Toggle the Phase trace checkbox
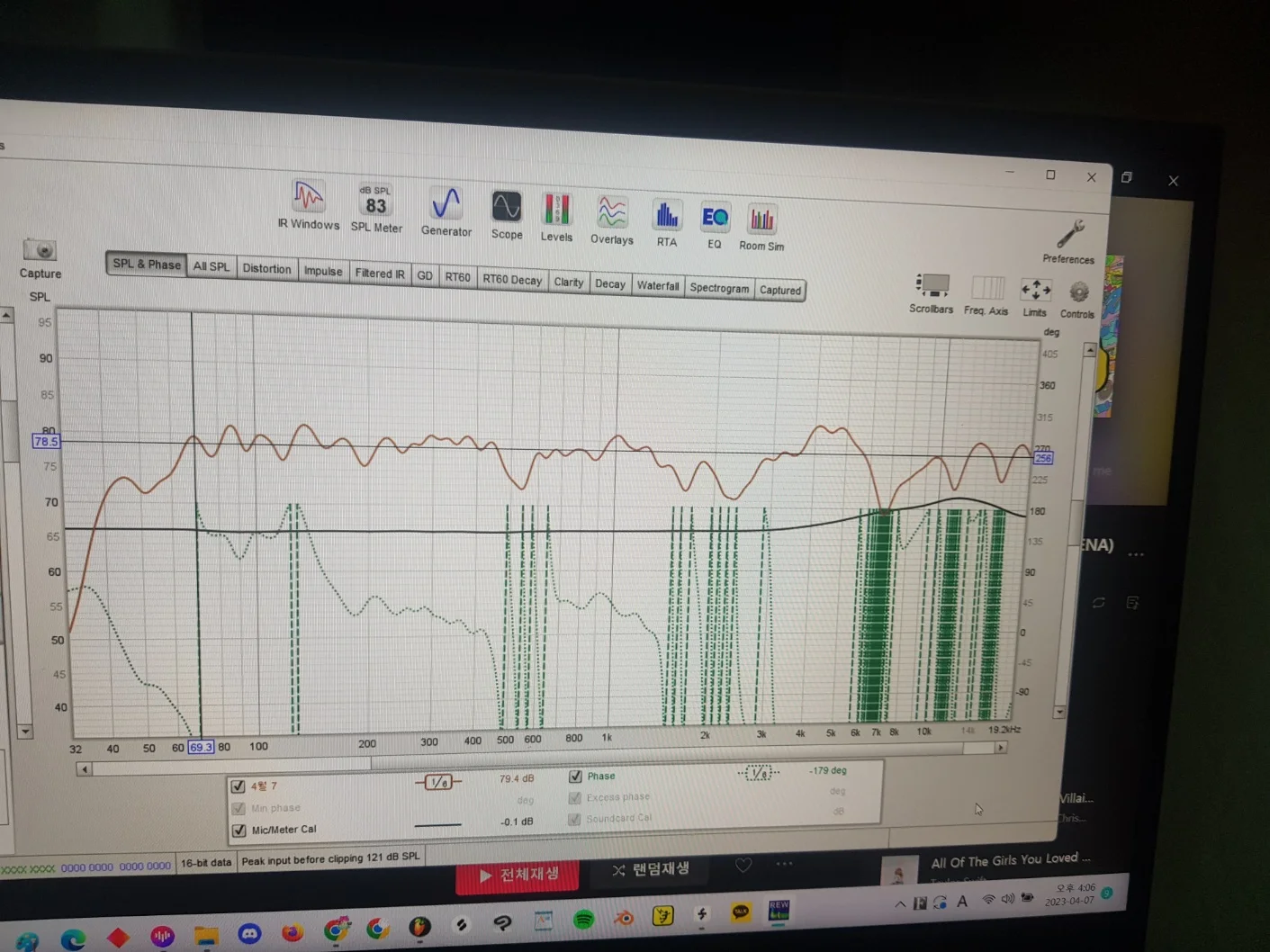The height and width of the screenshot is (952, 1270). click(x=575, y=776)
